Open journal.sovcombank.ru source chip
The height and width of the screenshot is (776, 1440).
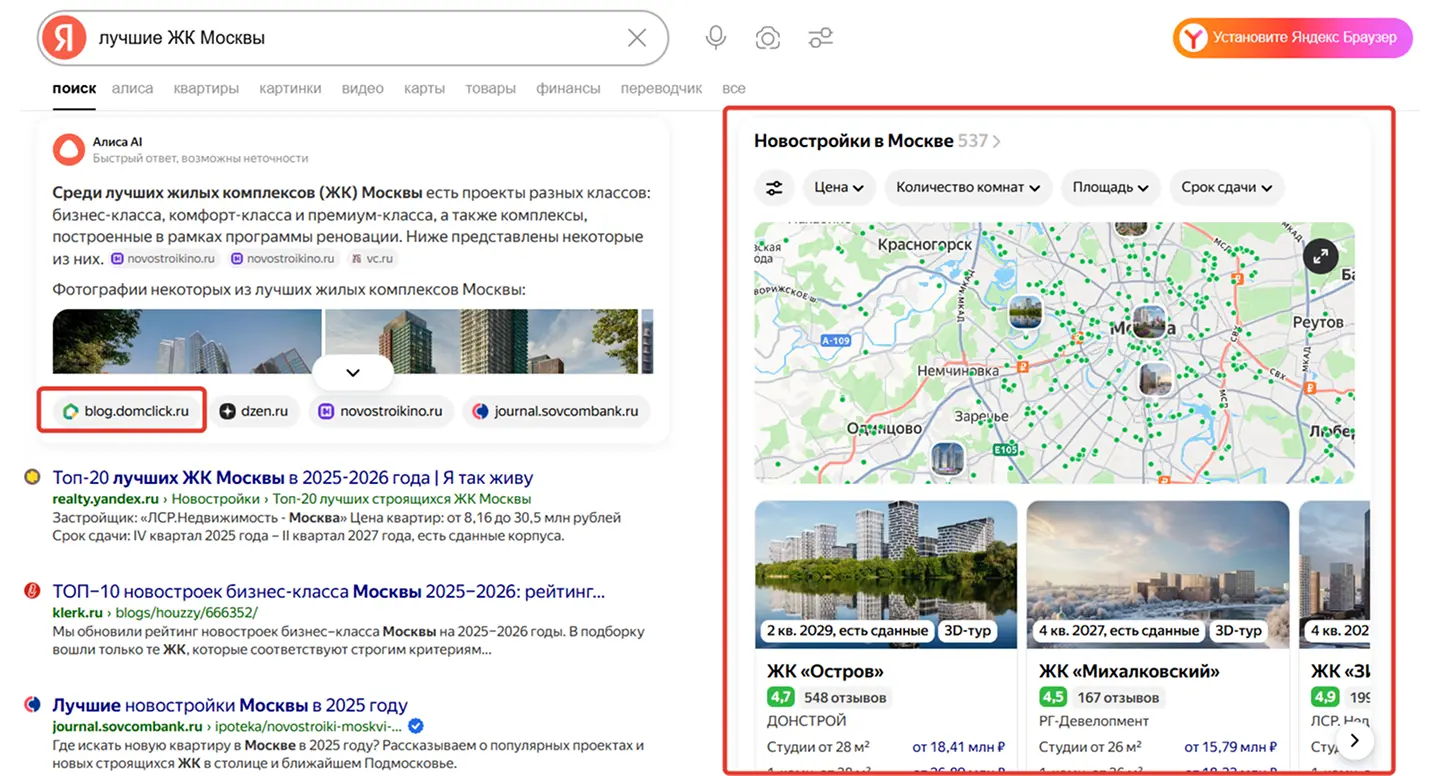[x=556, y=410]
